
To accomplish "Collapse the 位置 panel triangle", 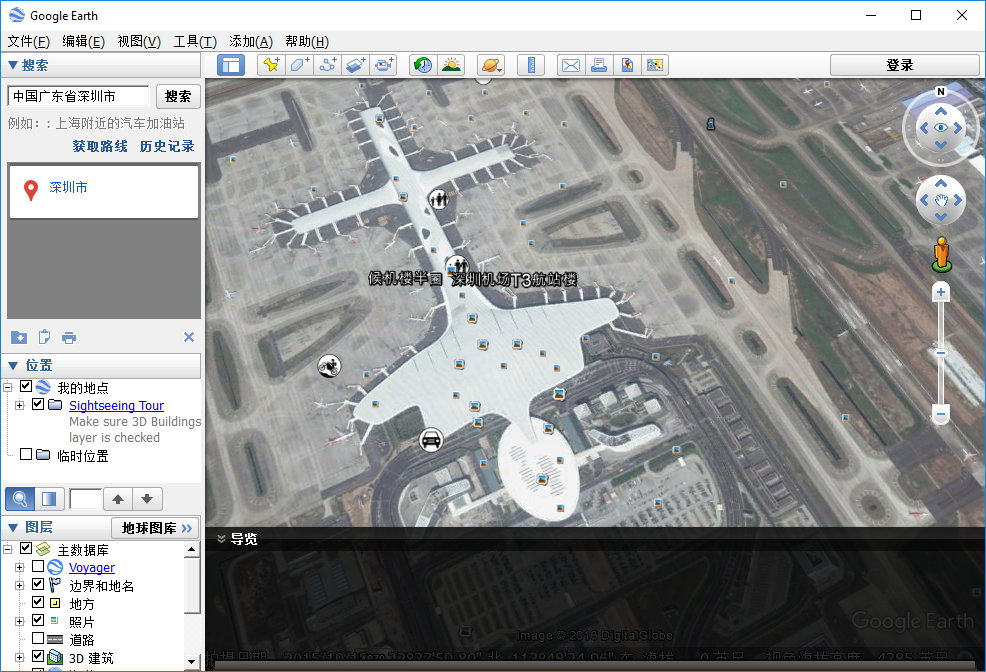I will pyautogui.click(x=13, y=365).
